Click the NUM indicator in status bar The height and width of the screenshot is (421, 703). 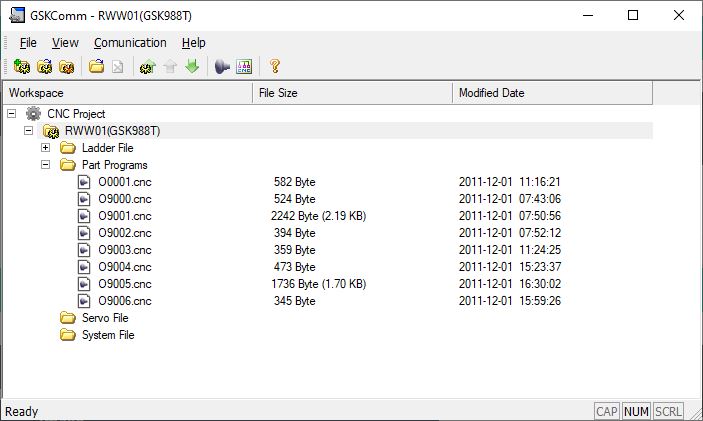pos(636,412)
